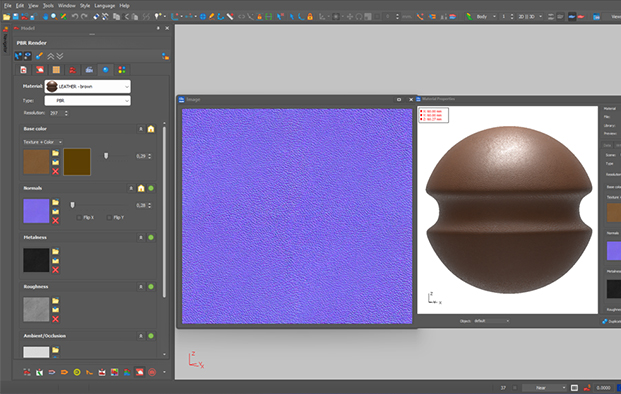Load a Roughness texture via folder icon

(x=55, y=301)
